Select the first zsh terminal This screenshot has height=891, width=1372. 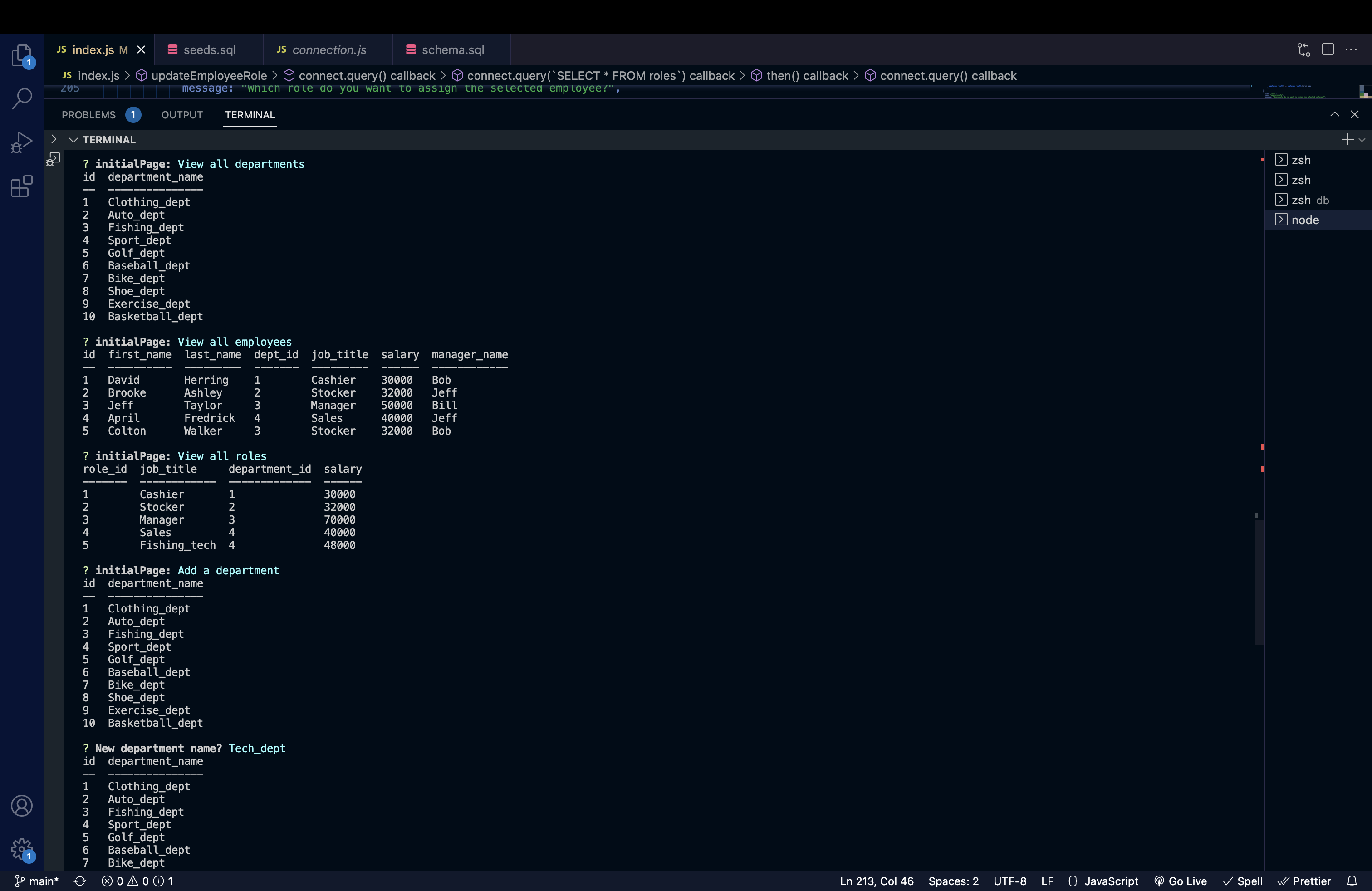click(1318, 160)
